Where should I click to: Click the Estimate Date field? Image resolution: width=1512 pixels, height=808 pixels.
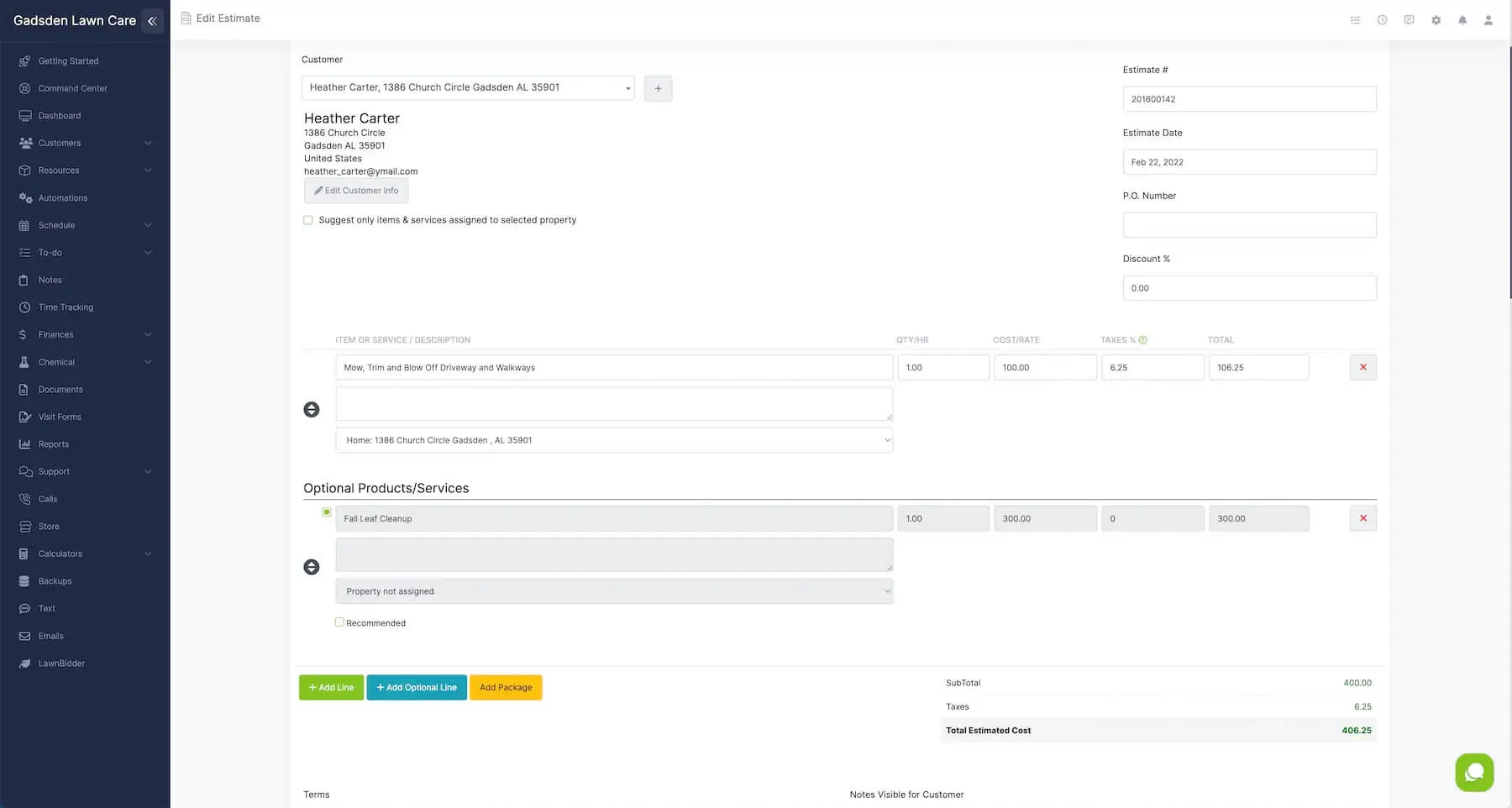click(x=1250, y=162)
